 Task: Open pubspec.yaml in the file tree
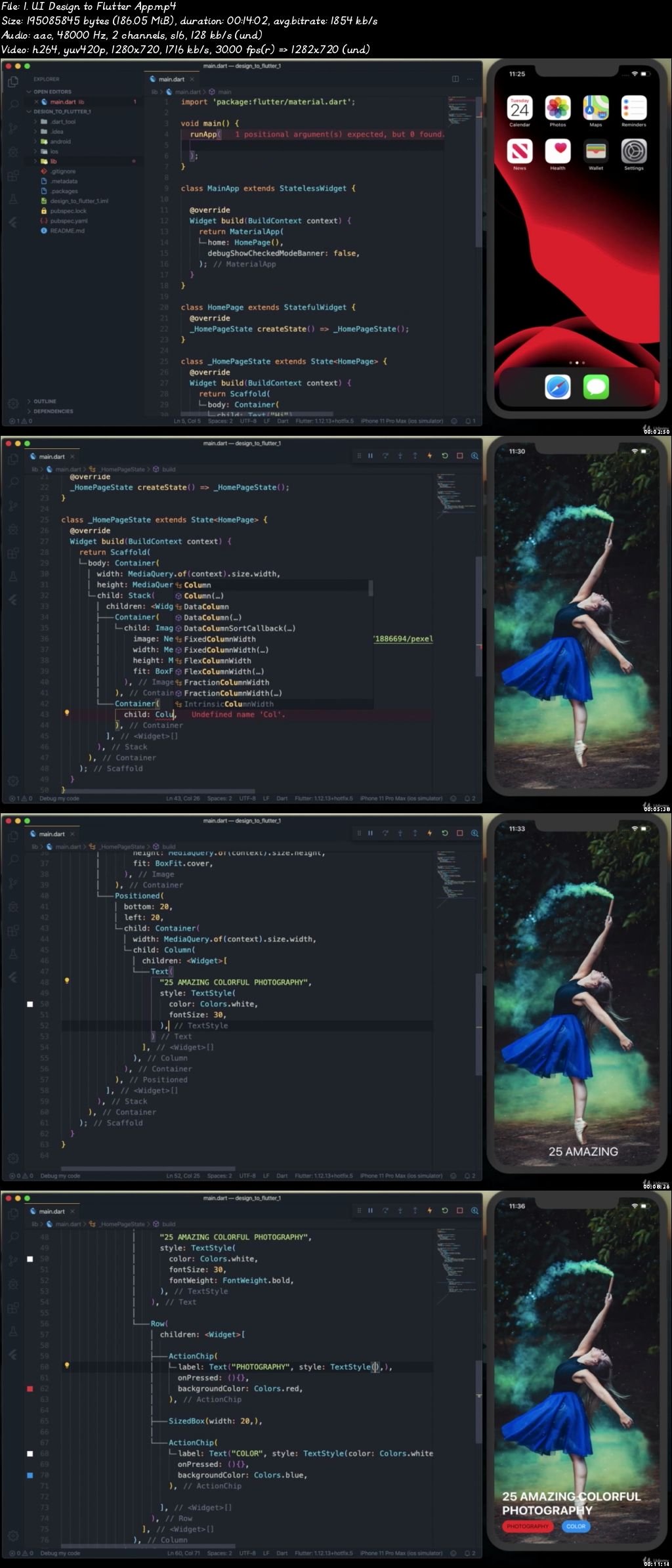68,221
